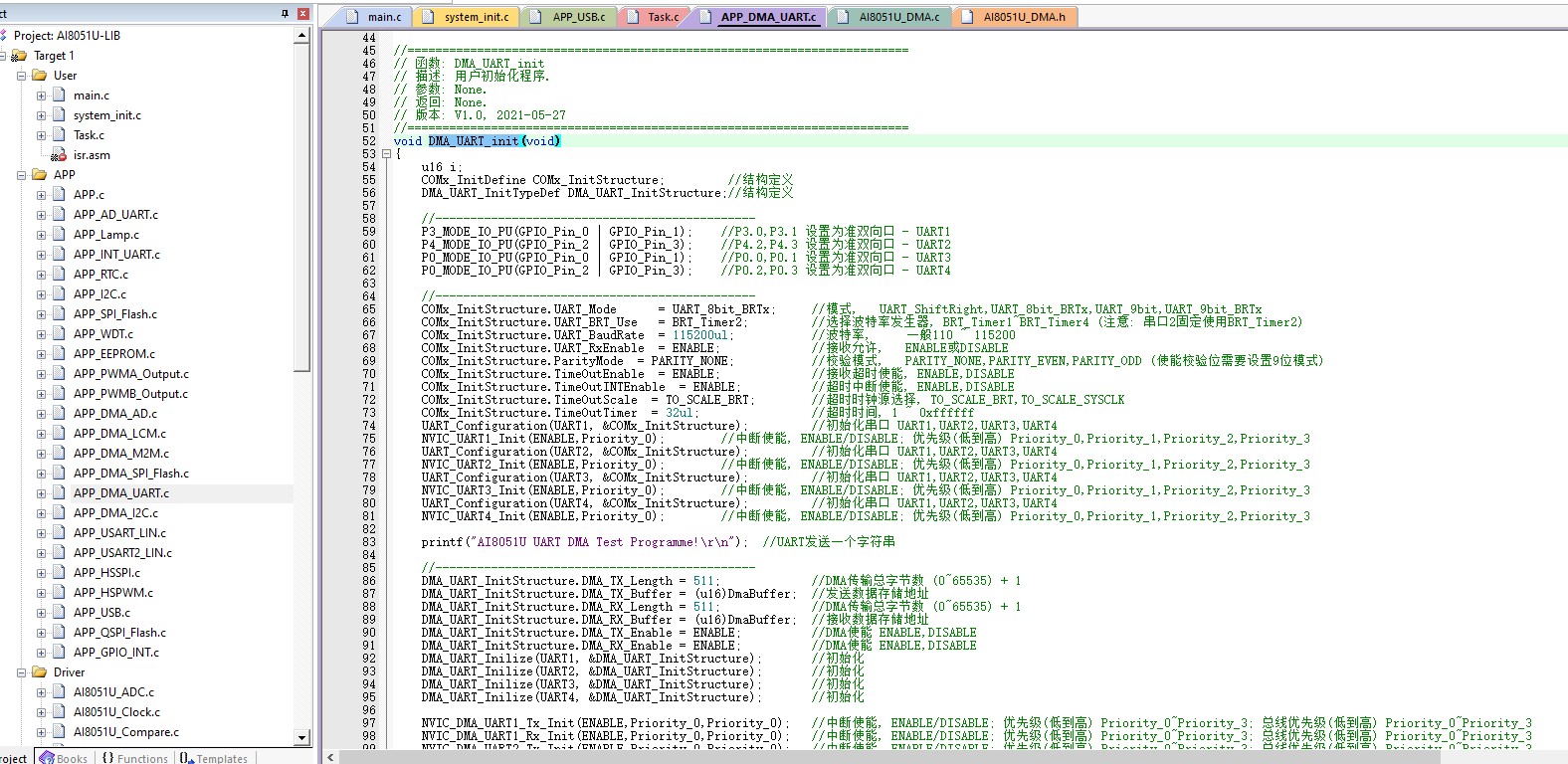This screenshot has width=1568, height=764.
Task: Collapse the DMA_UART_init function fold marker
Action: coord(386,154)
